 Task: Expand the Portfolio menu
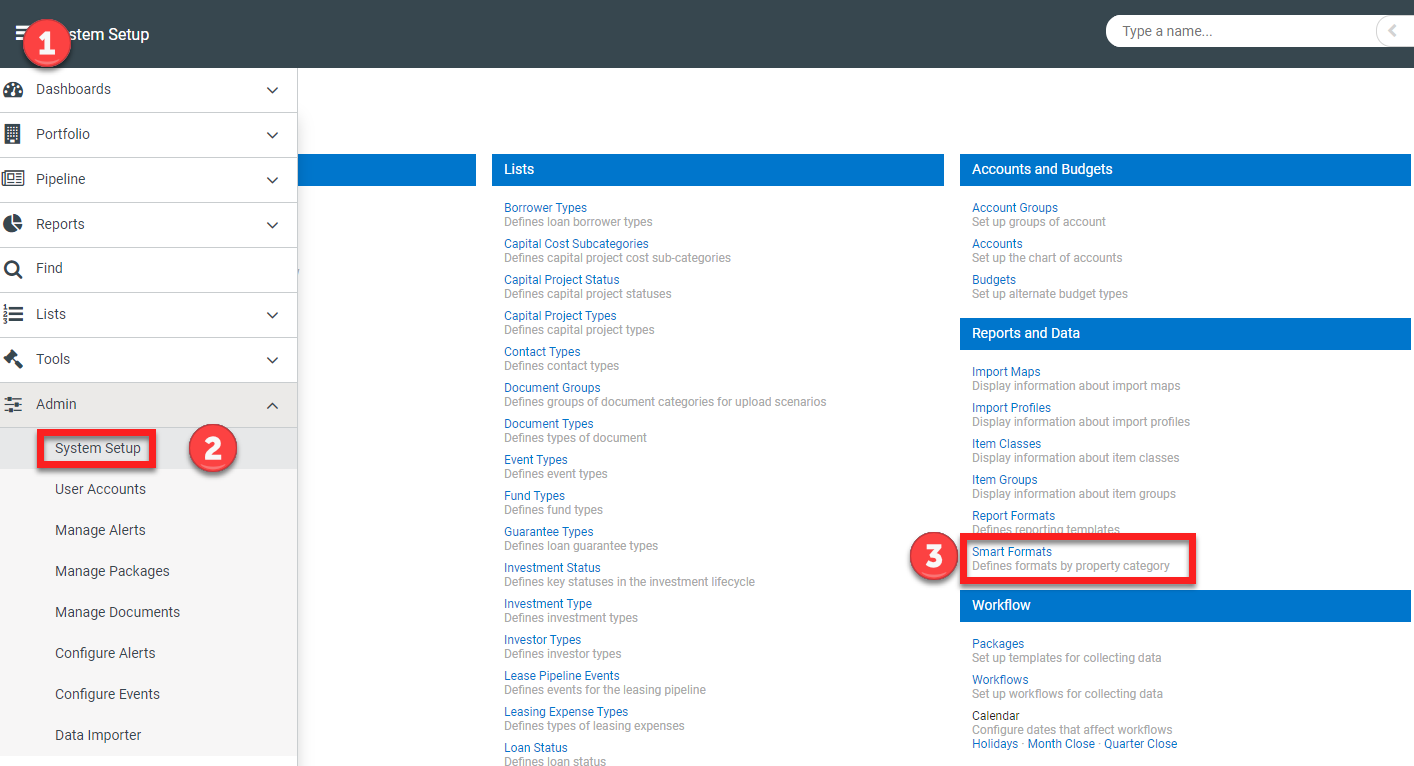(272, 134)
